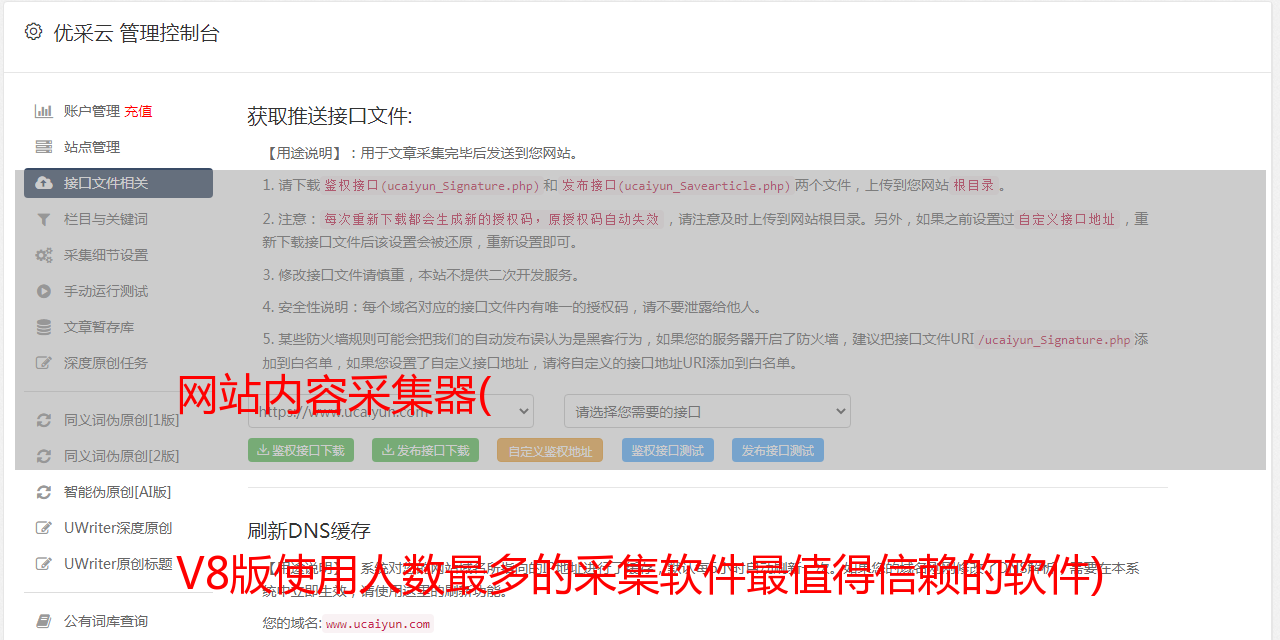This screenshot has width=1280, height=640.
Task: Click the /ucaiyun_Signature.php URI text
Action: tap(1054, 340)
